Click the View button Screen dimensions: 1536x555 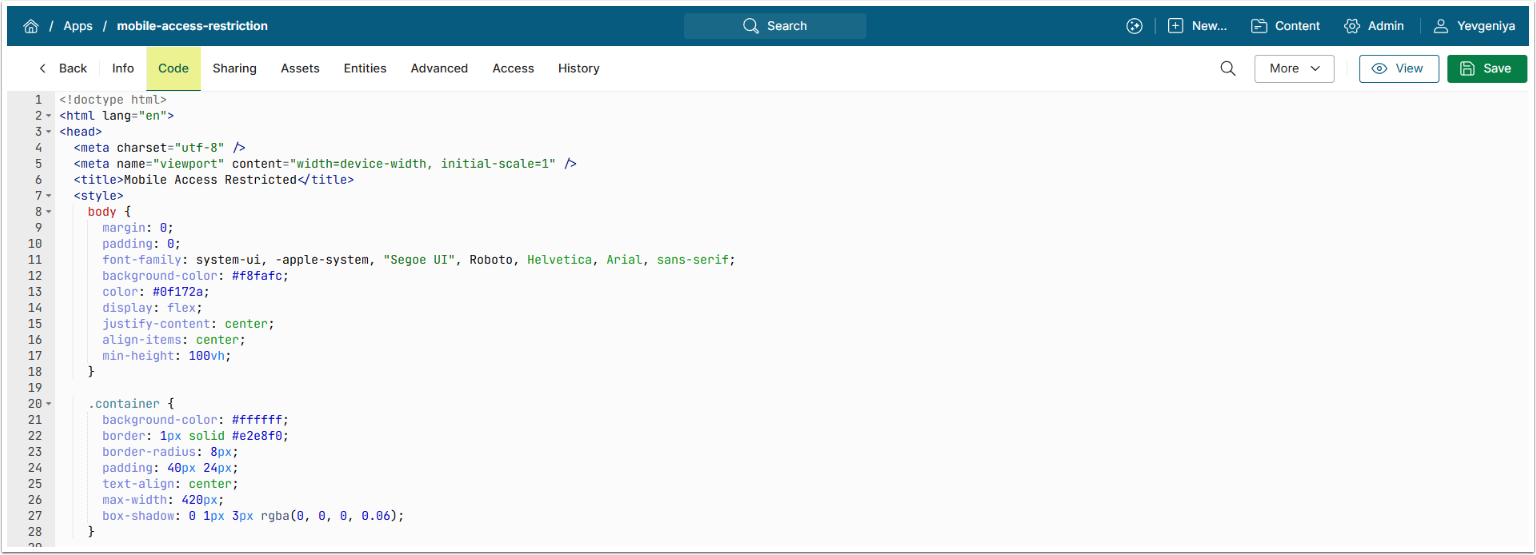[x=1399, y=69]
